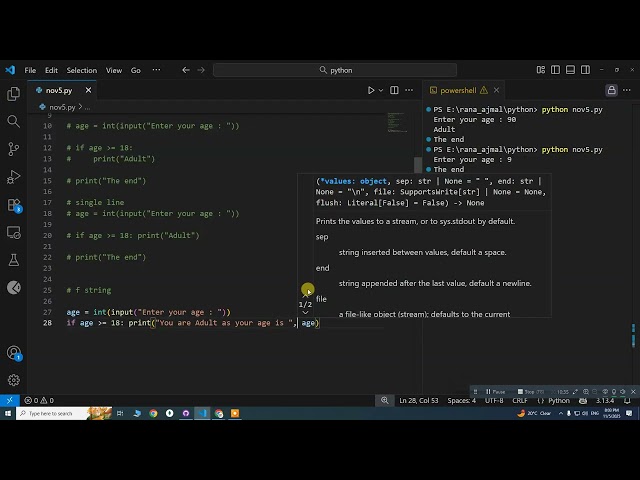
Task: Toggle the secondary side bar layout icon
Action: click(585, 70)
